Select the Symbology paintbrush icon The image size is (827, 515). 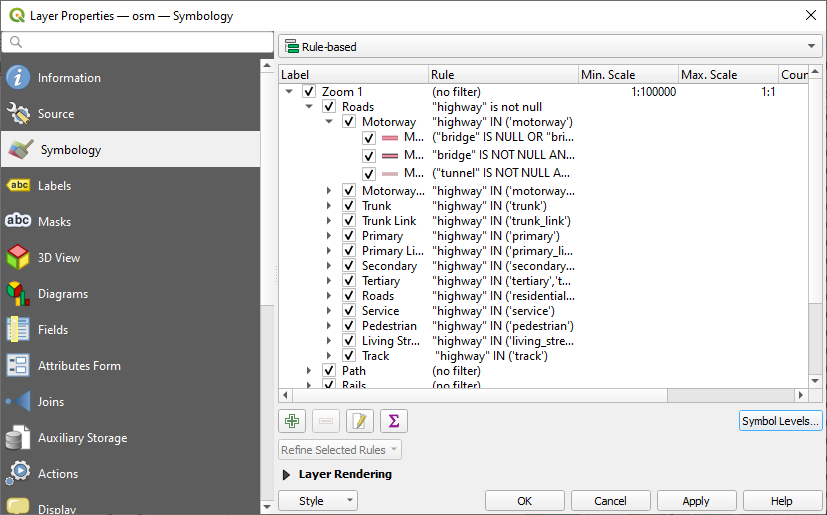[x=21, y=150]
